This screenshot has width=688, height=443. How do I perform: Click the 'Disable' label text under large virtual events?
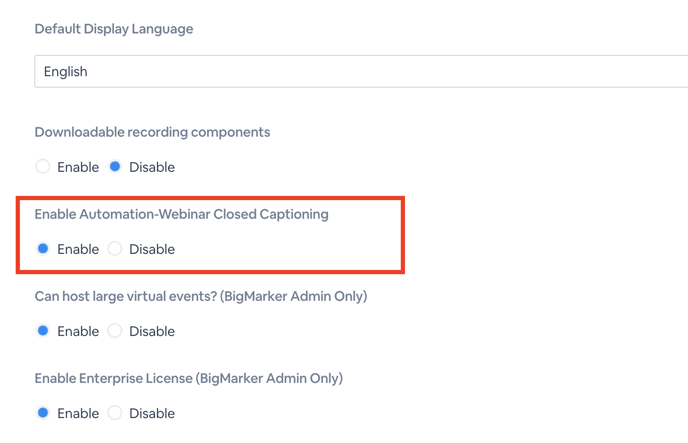click(x=152, y=331)
